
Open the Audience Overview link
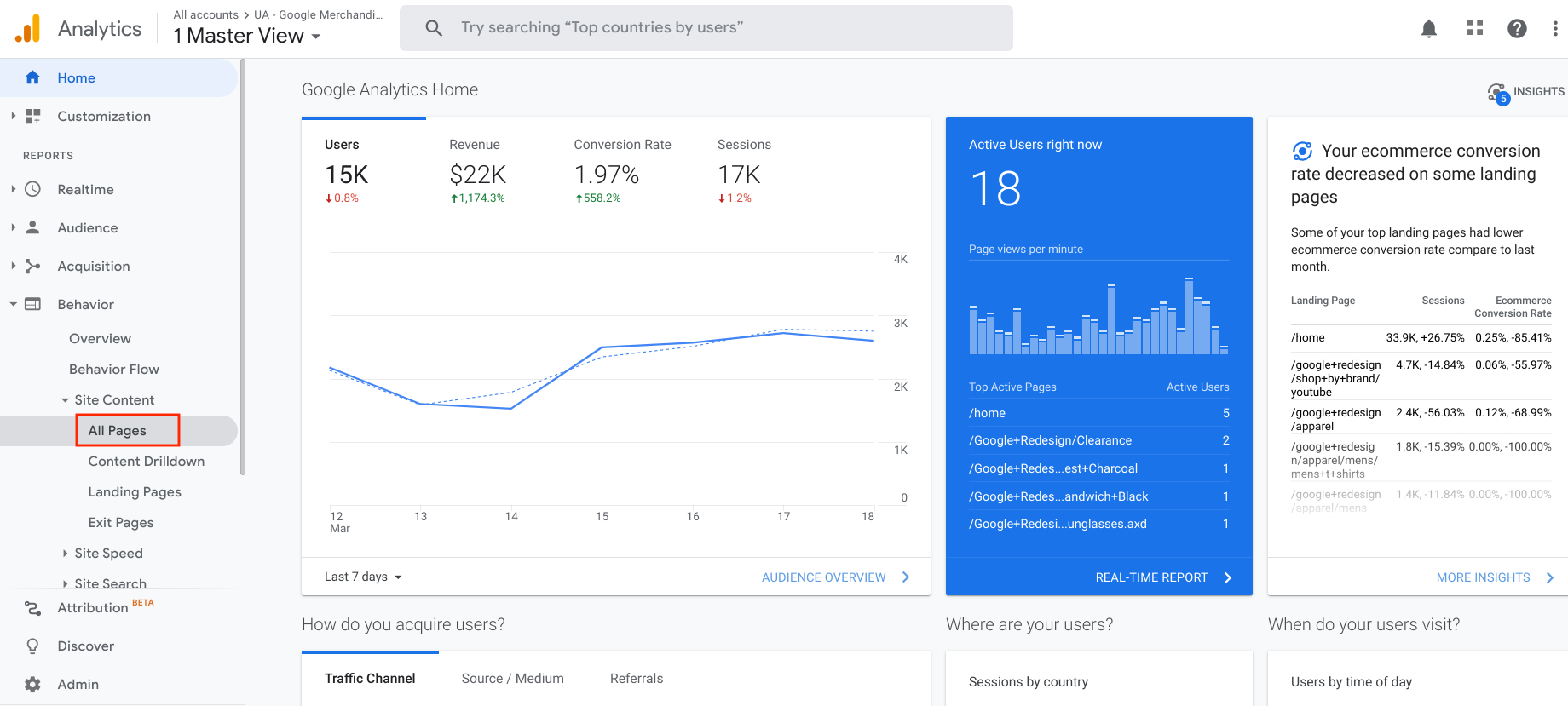point(824,577)
